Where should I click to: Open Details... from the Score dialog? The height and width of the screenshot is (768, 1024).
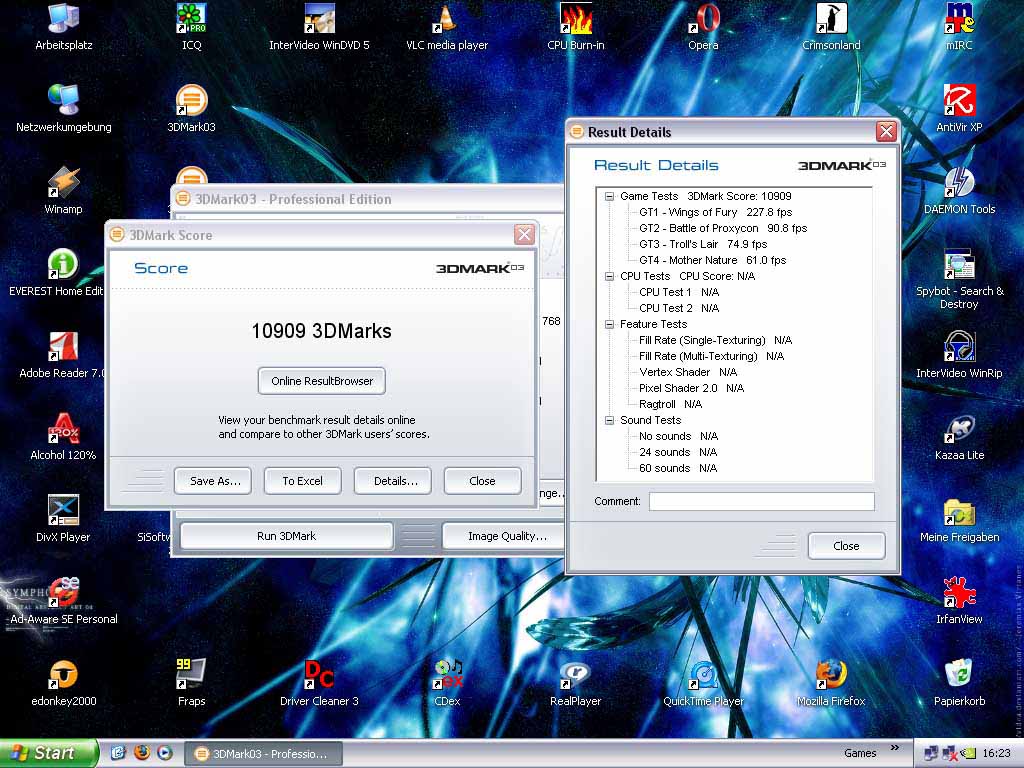[392, 481]
